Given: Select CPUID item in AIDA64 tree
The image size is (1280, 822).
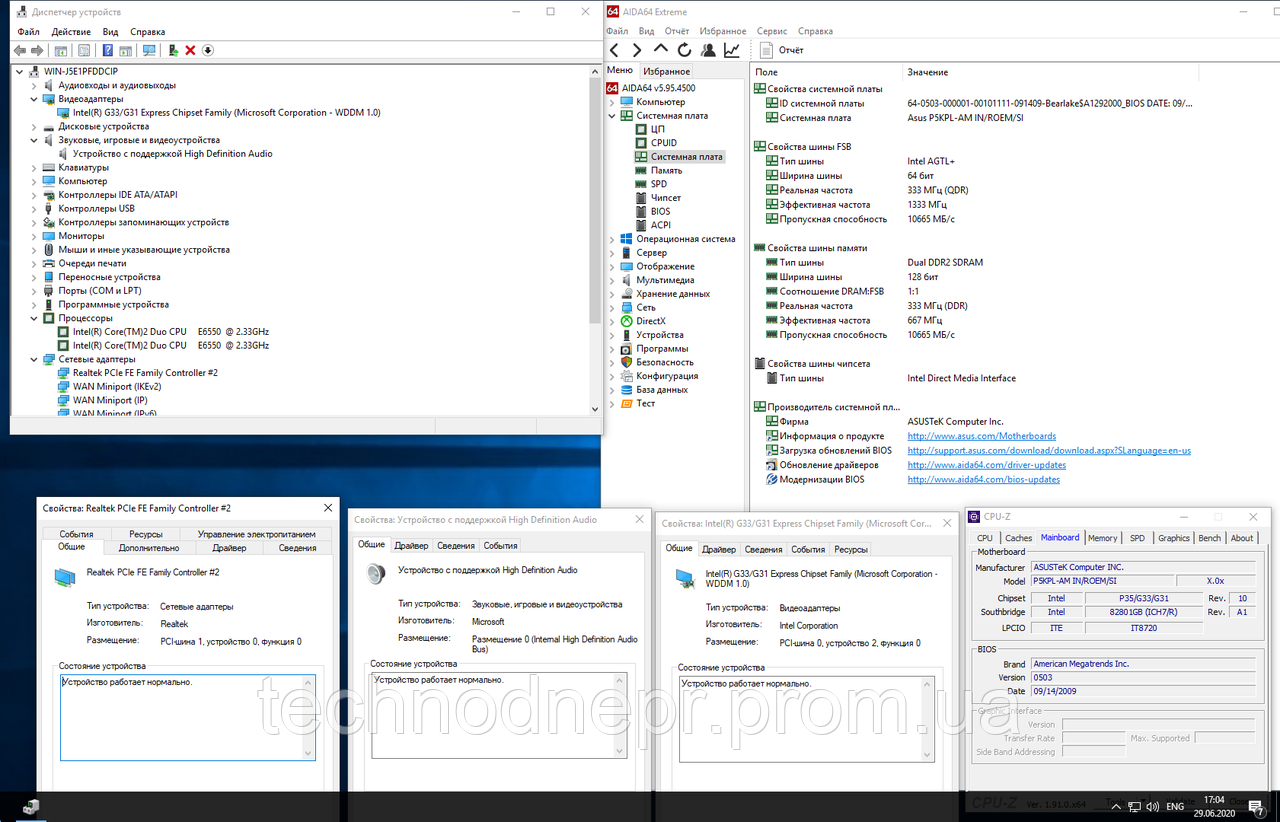Looking at the screenshot, I should 663,143.
